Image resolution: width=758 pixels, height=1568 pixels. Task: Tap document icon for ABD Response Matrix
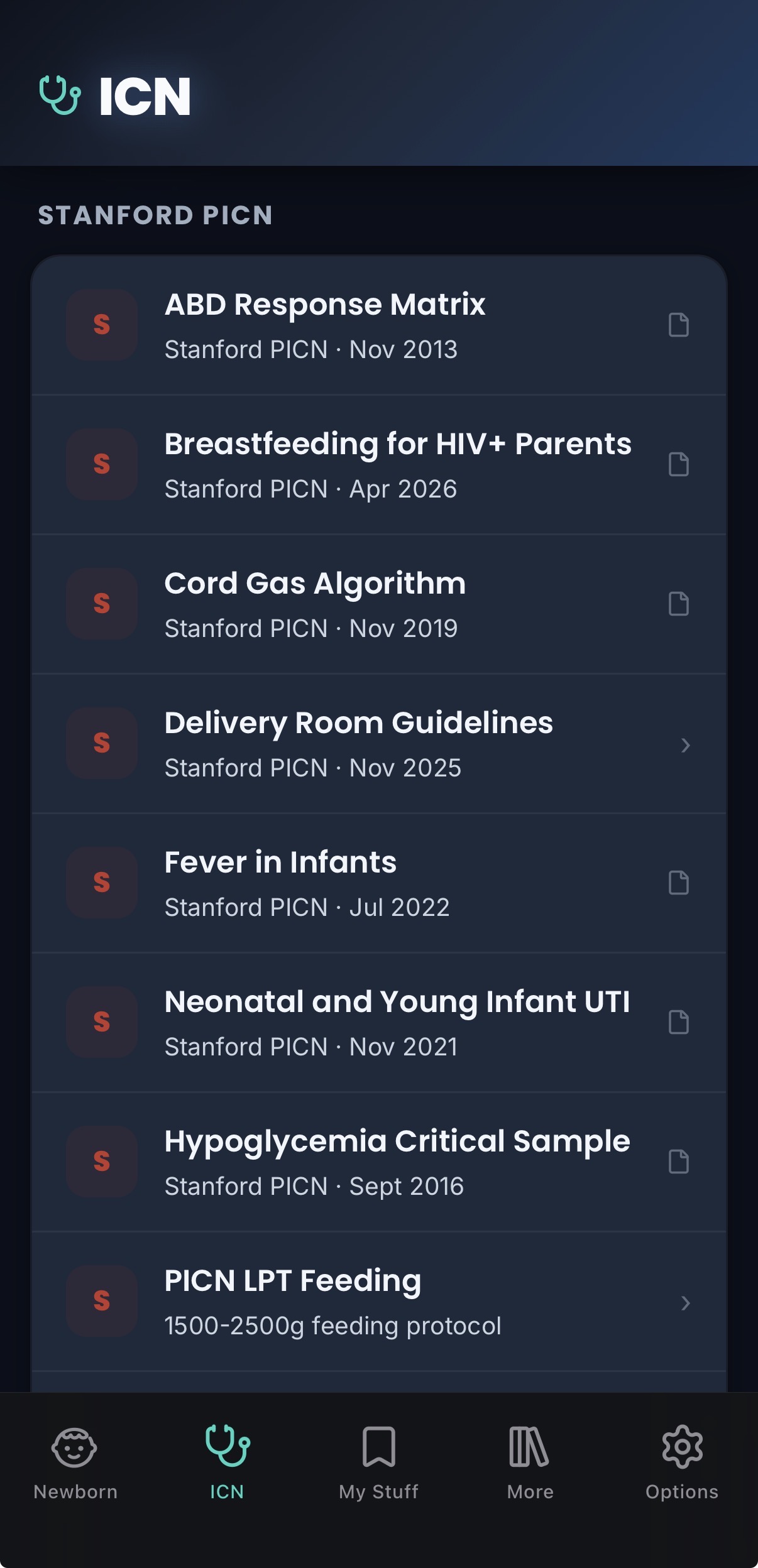679,325
